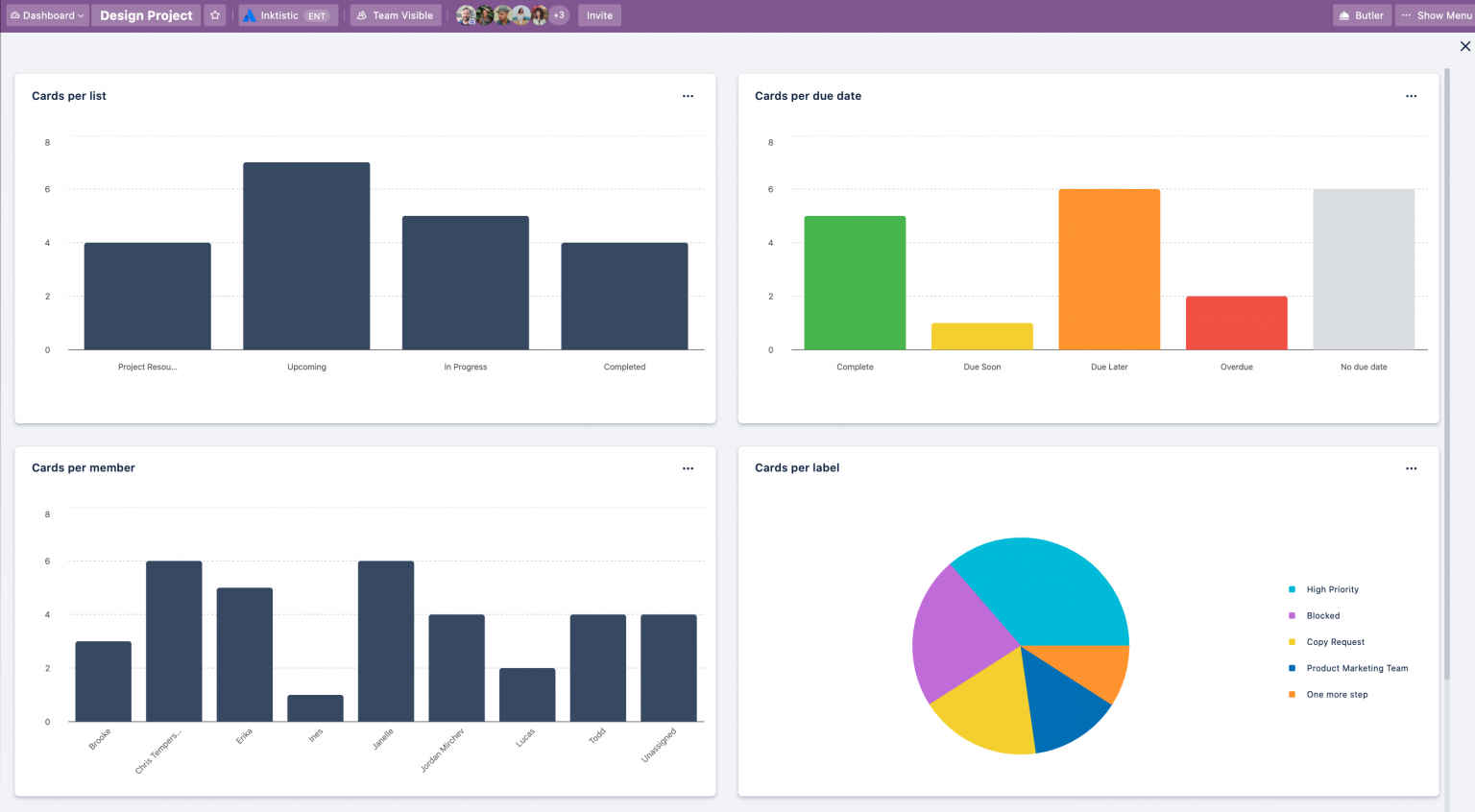This screenshot has width=1475, height=812.
Task: Expand the +3 hidden member avatars
Action: [560, 14]
